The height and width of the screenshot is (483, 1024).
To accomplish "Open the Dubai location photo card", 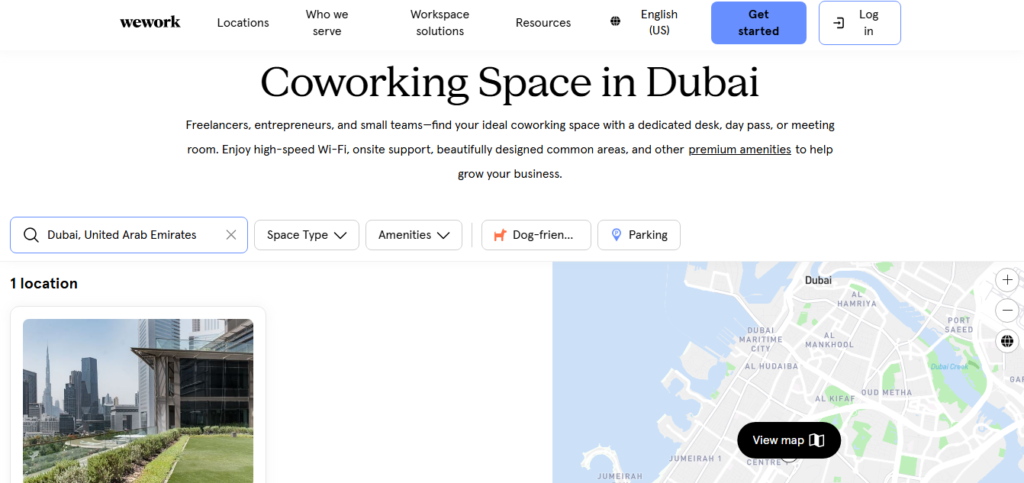I will pos(138,401).
